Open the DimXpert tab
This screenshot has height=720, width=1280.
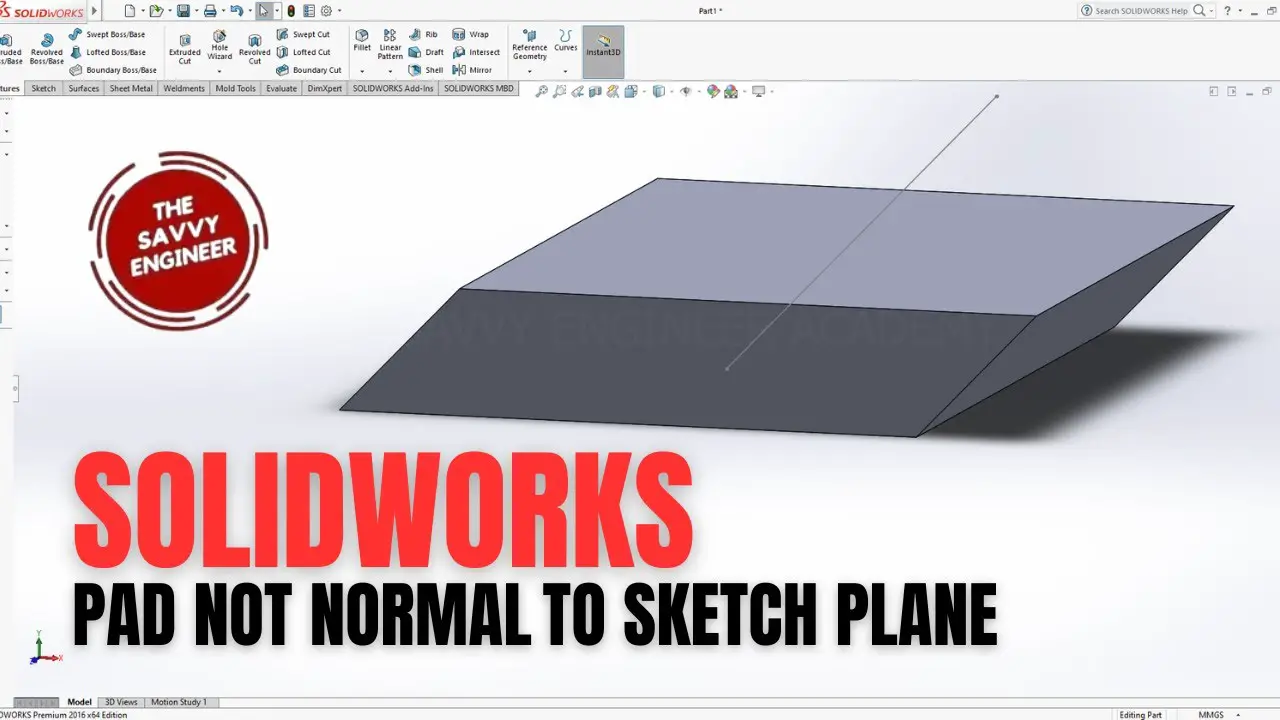[325, 88]
